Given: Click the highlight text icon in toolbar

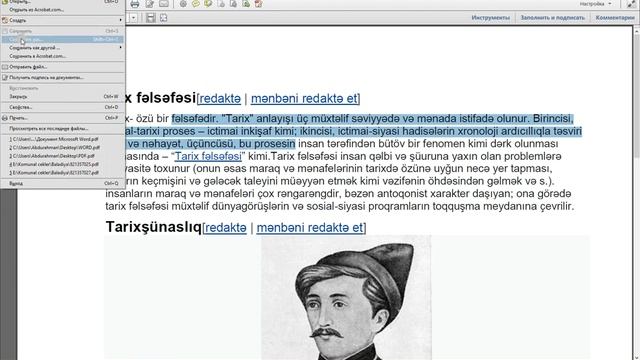Looking at the screenshot, I should [x=208, y=4].
